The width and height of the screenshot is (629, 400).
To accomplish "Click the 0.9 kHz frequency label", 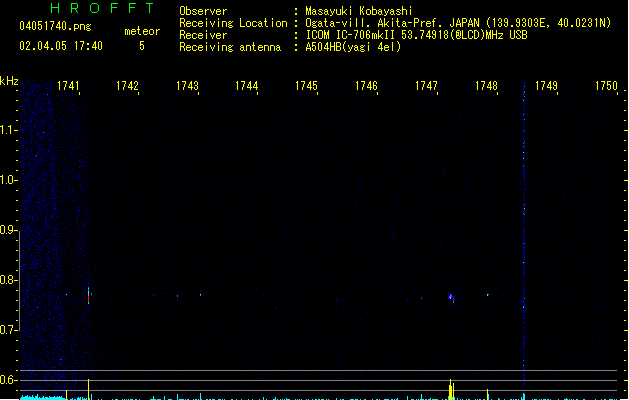I will click(7, 230).
